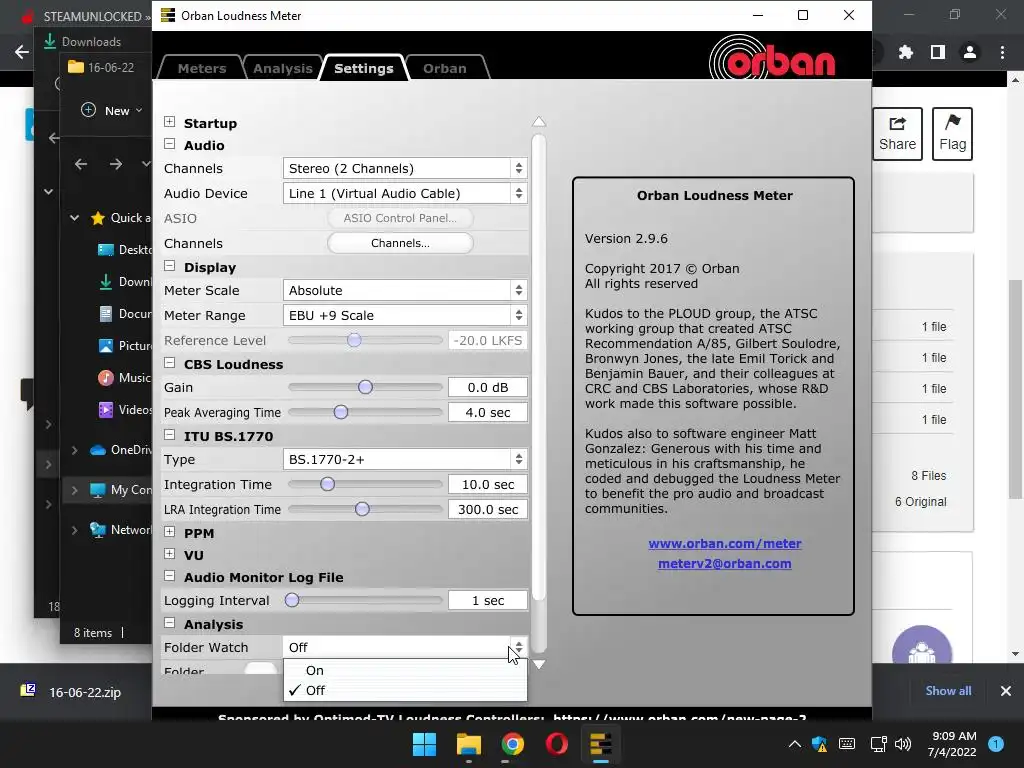1024x768 pixels.
Task: Open Windows Start button
Action: point(424,744)
